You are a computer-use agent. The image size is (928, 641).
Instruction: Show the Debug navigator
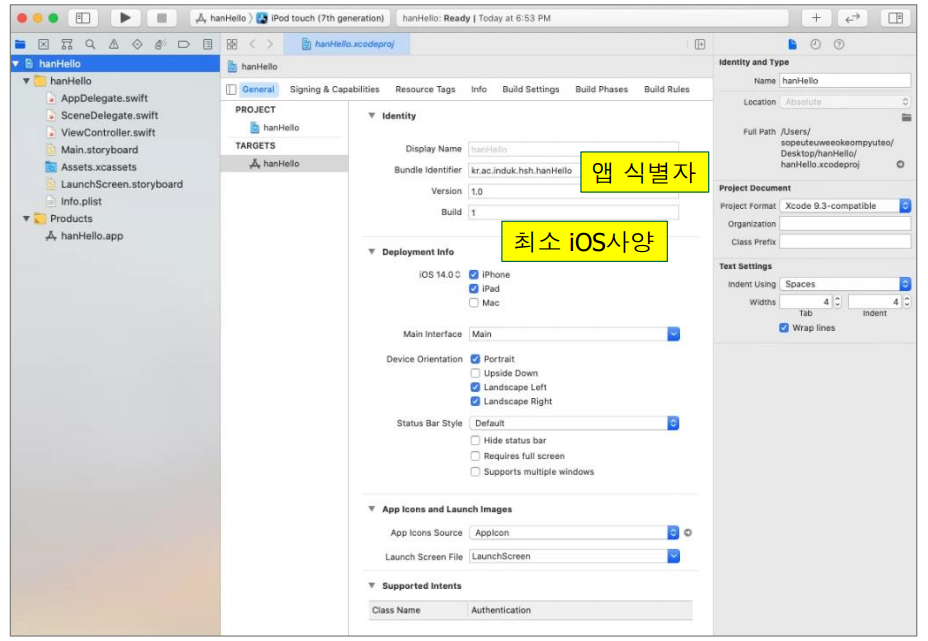(160, 44)
